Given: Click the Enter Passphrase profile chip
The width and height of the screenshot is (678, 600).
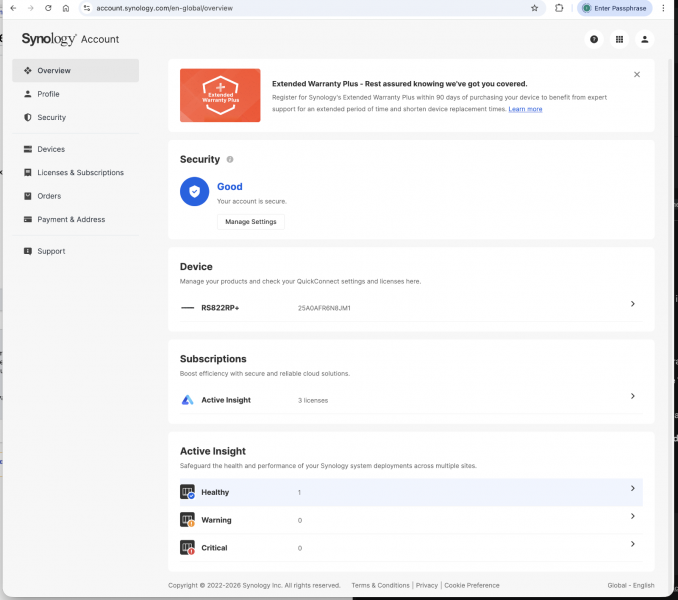Looking at the screenshot, I should 614,8.
